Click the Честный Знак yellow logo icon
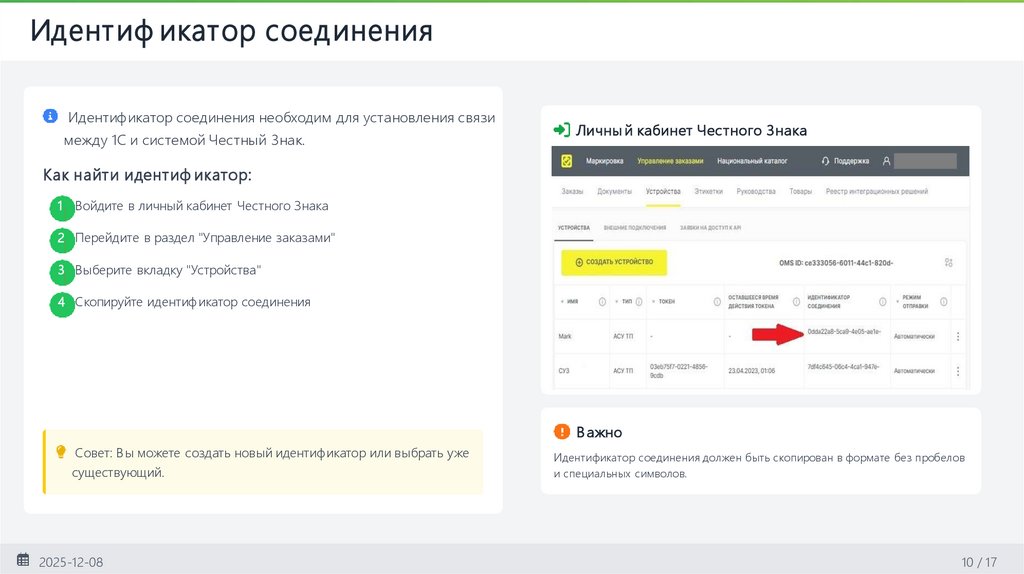1024x574 pixels. pyautogui.click(x=567, y=161)
